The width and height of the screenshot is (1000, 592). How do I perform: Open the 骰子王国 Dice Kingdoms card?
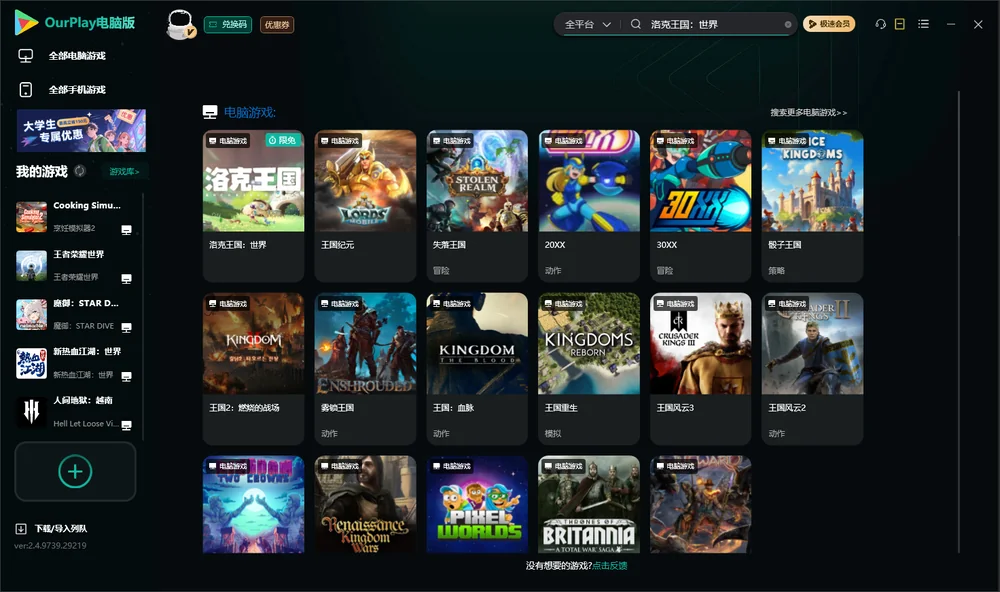click(x=812, y=205)
